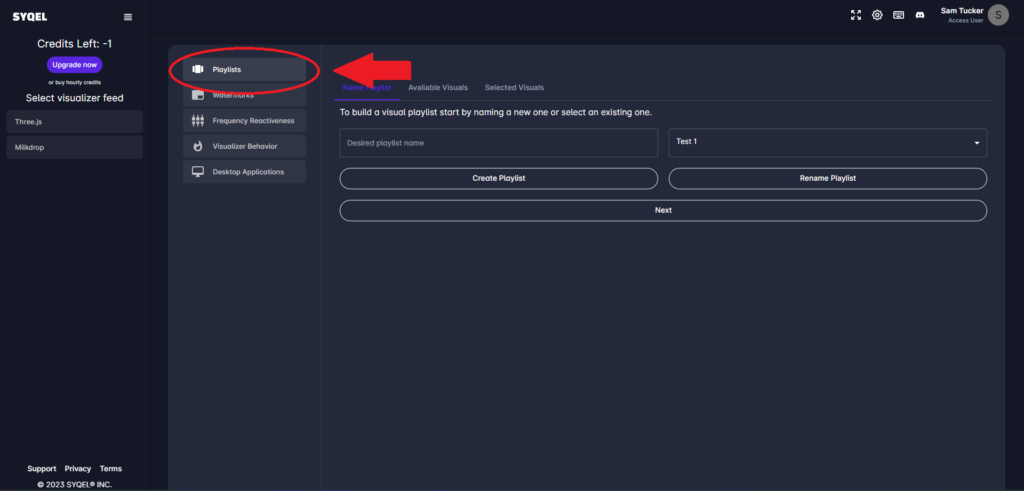
Task: Click the Sam Tucker avatar circle
Action: click(x=997, y=16)
